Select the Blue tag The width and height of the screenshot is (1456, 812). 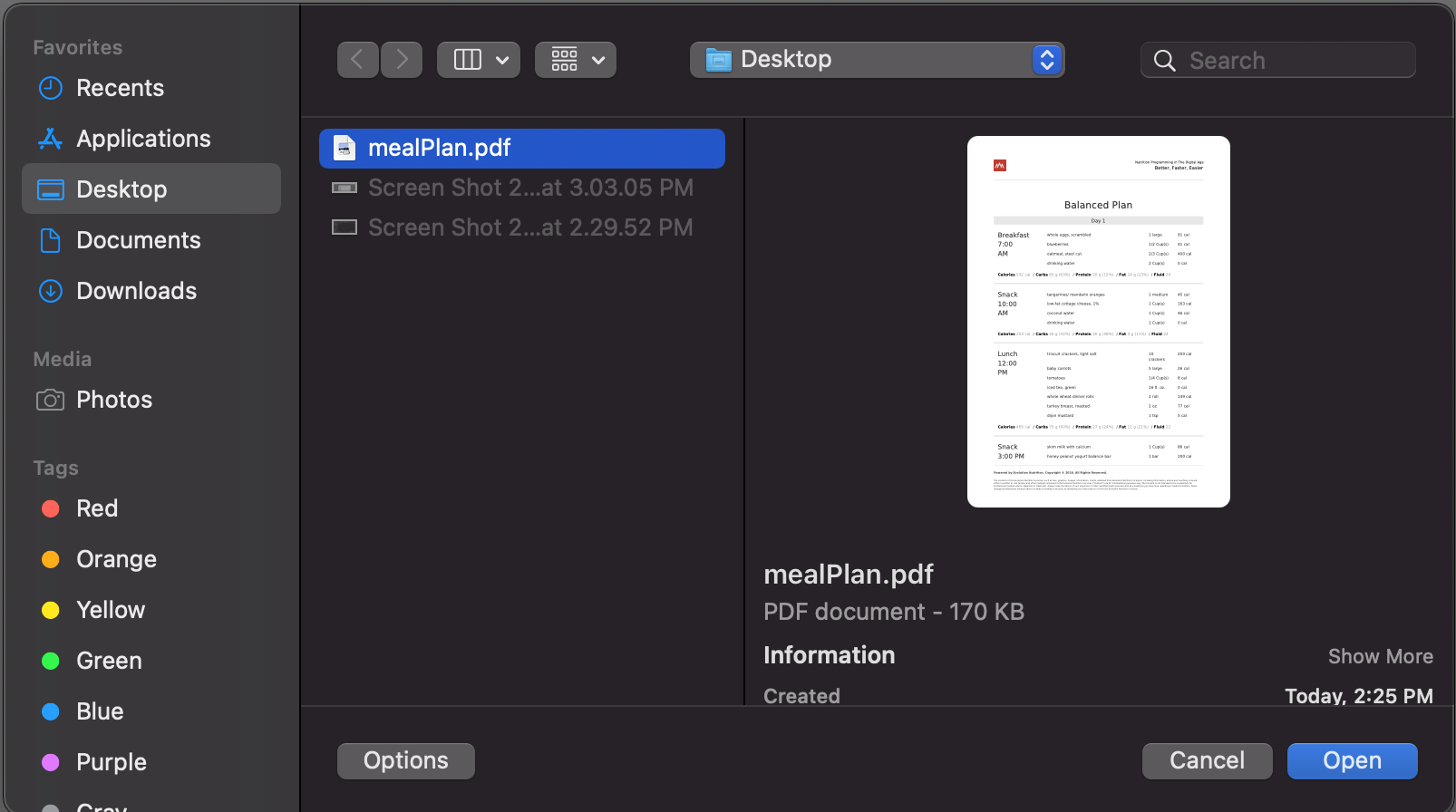tap(151, 711)
